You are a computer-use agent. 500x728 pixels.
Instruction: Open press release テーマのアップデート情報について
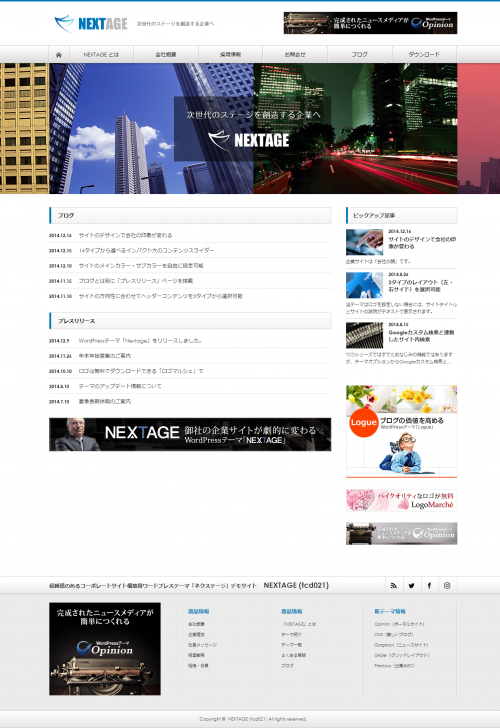pyautogui.click(x=120, y=386)
